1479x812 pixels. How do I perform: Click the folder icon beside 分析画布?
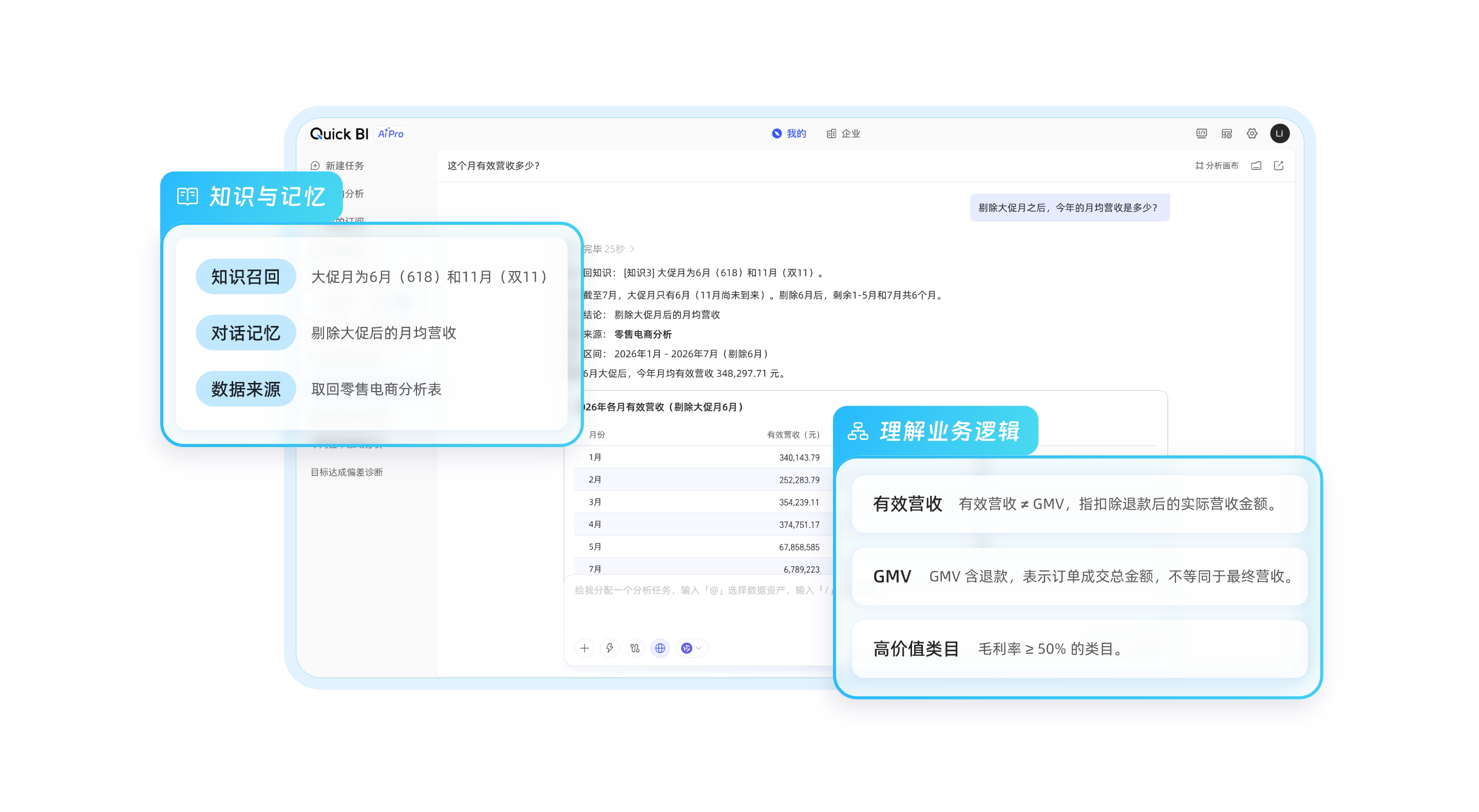pos(1256,166)
